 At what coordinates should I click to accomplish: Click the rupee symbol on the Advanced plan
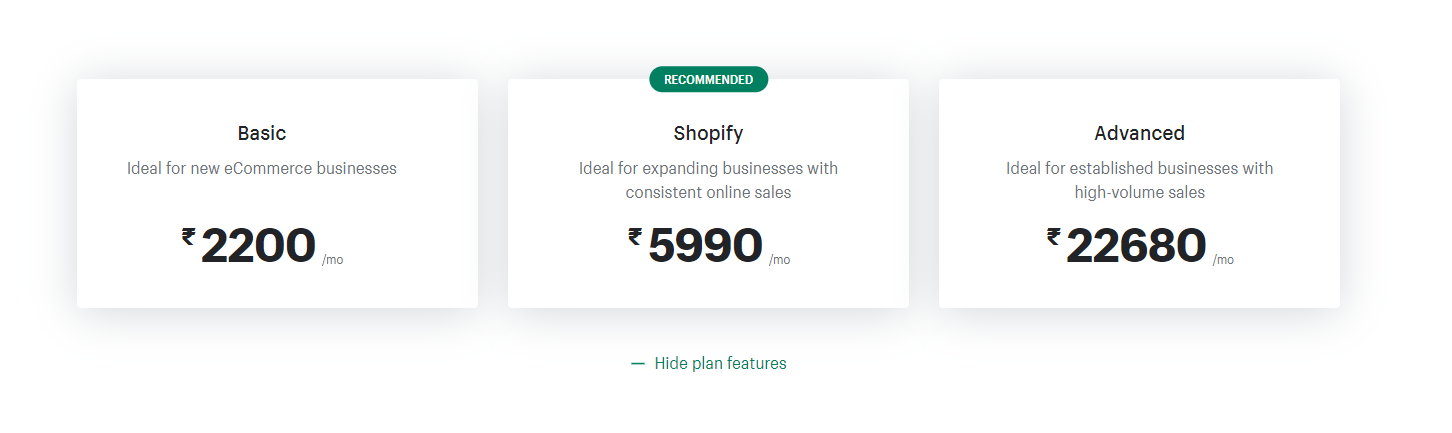[1054, 236]
